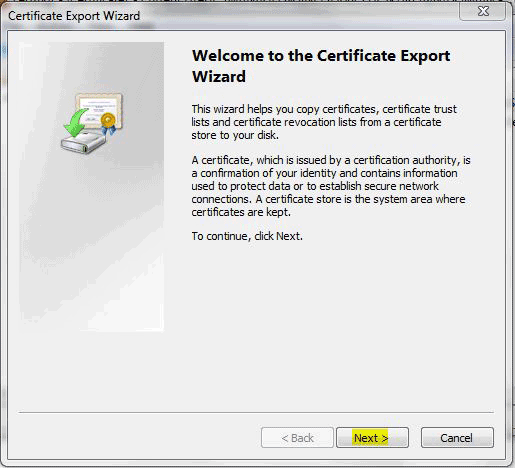The width and height of the screenshot is (515, 468).
Task: Click the text 'store to your disk.'
Action: (x=235, y=135)
